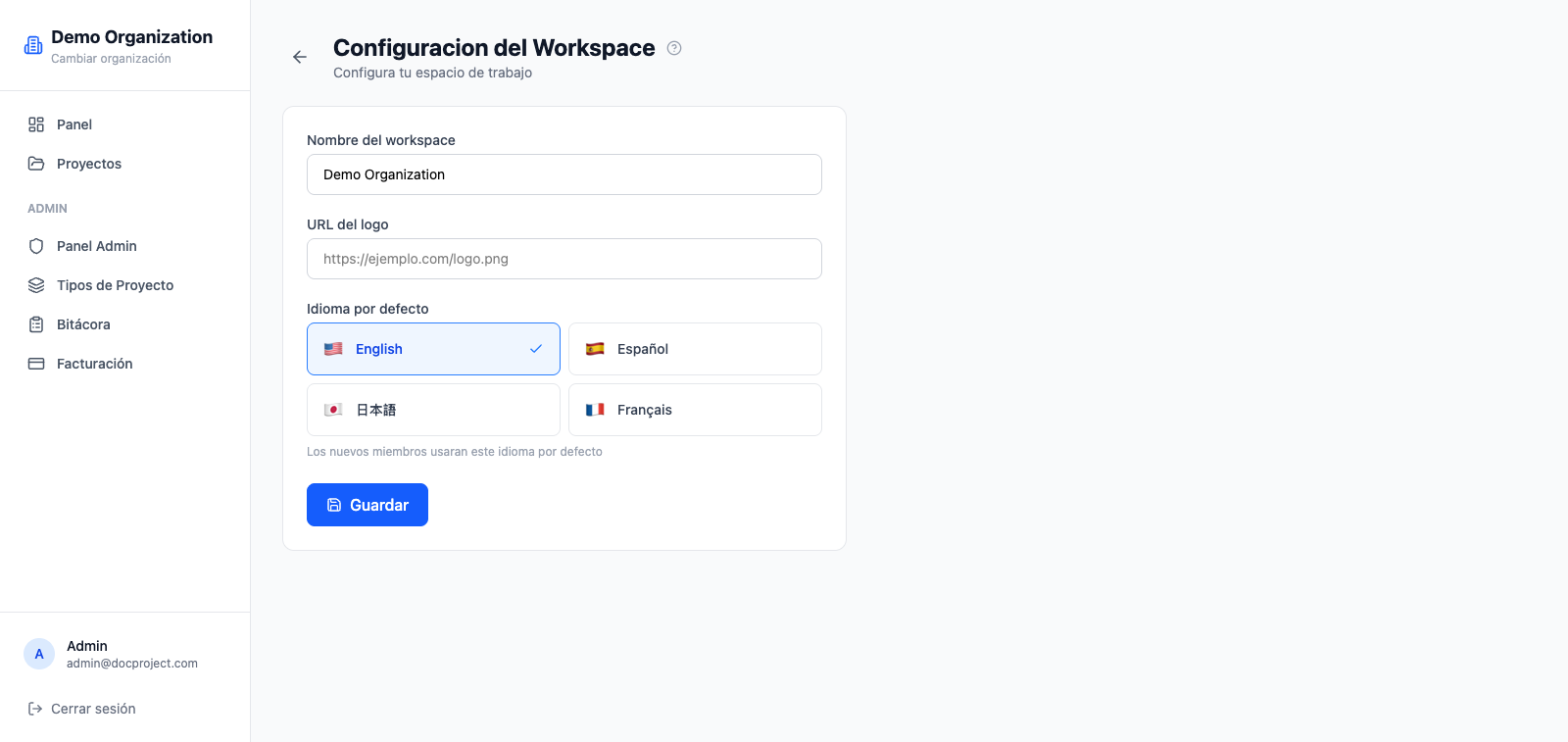Image resolution: width=1568 pixels, height=742 pixels.
Task: Click the Spain flag icon
Action: tap(595, 349)
